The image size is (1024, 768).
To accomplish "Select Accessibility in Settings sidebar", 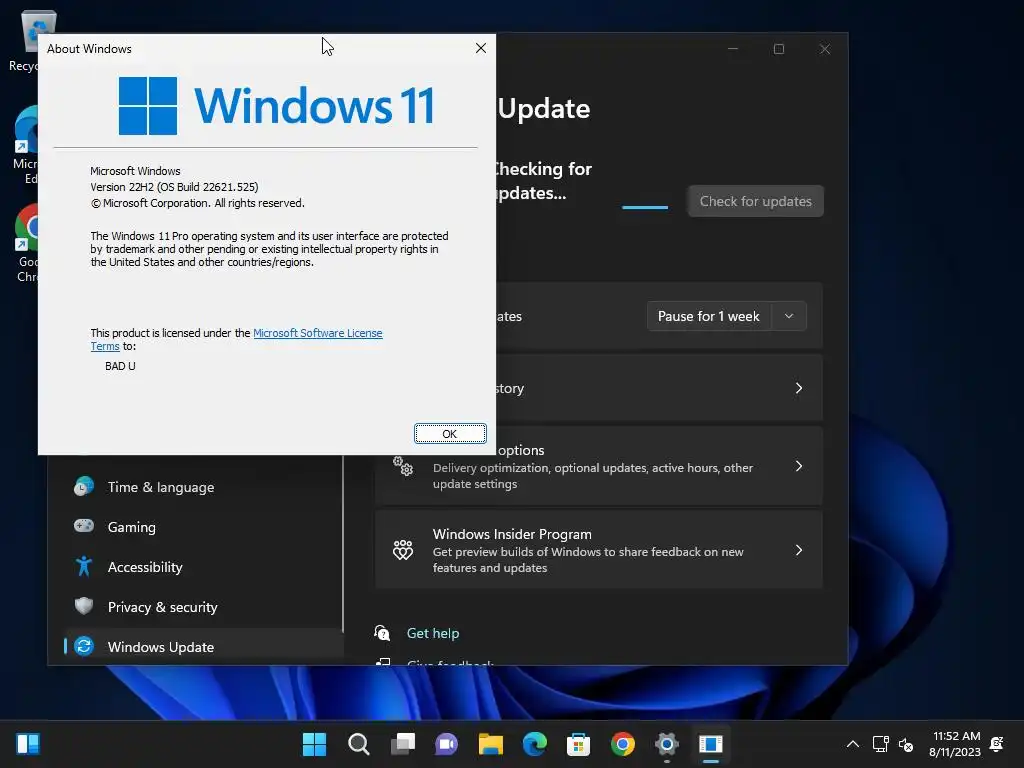I will 145,567.
